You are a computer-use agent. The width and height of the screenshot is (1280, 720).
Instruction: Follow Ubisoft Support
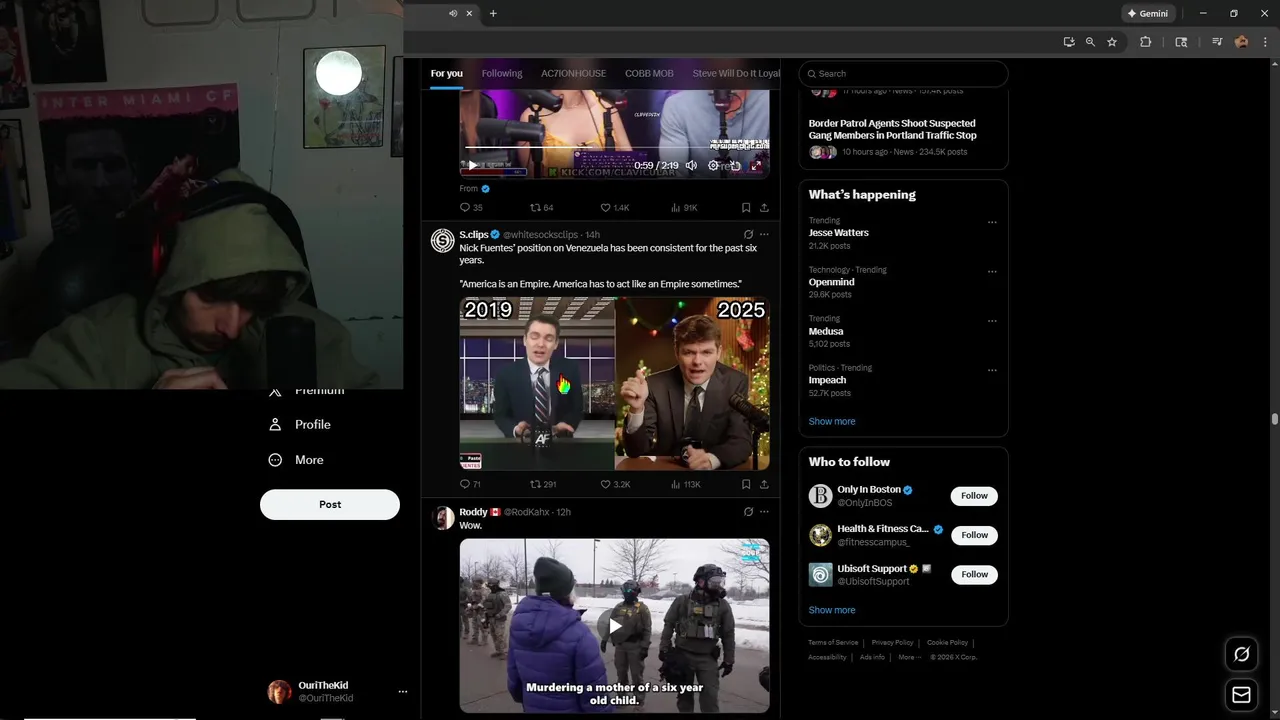click(x=974, y=574)
